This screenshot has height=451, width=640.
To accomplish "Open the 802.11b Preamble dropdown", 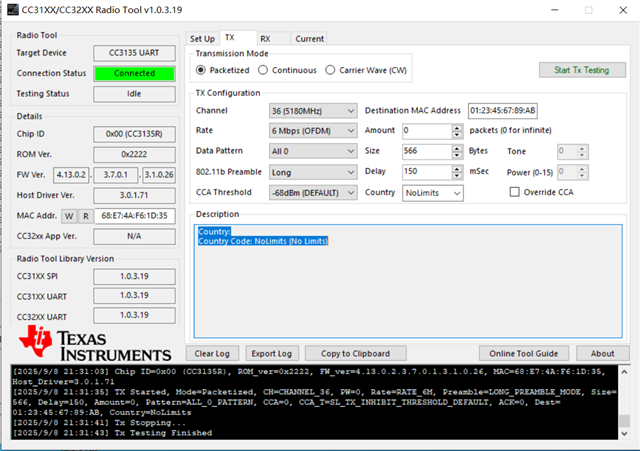I will pyautogui.click(x=313, y=172).
